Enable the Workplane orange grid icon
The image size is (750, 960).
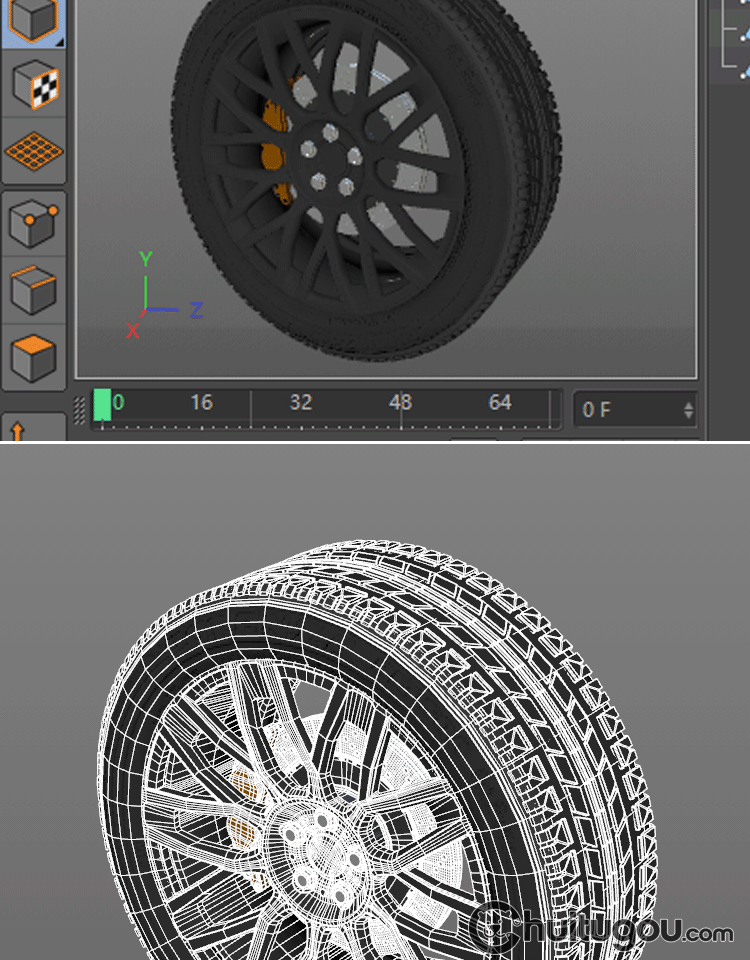(34, 151)
